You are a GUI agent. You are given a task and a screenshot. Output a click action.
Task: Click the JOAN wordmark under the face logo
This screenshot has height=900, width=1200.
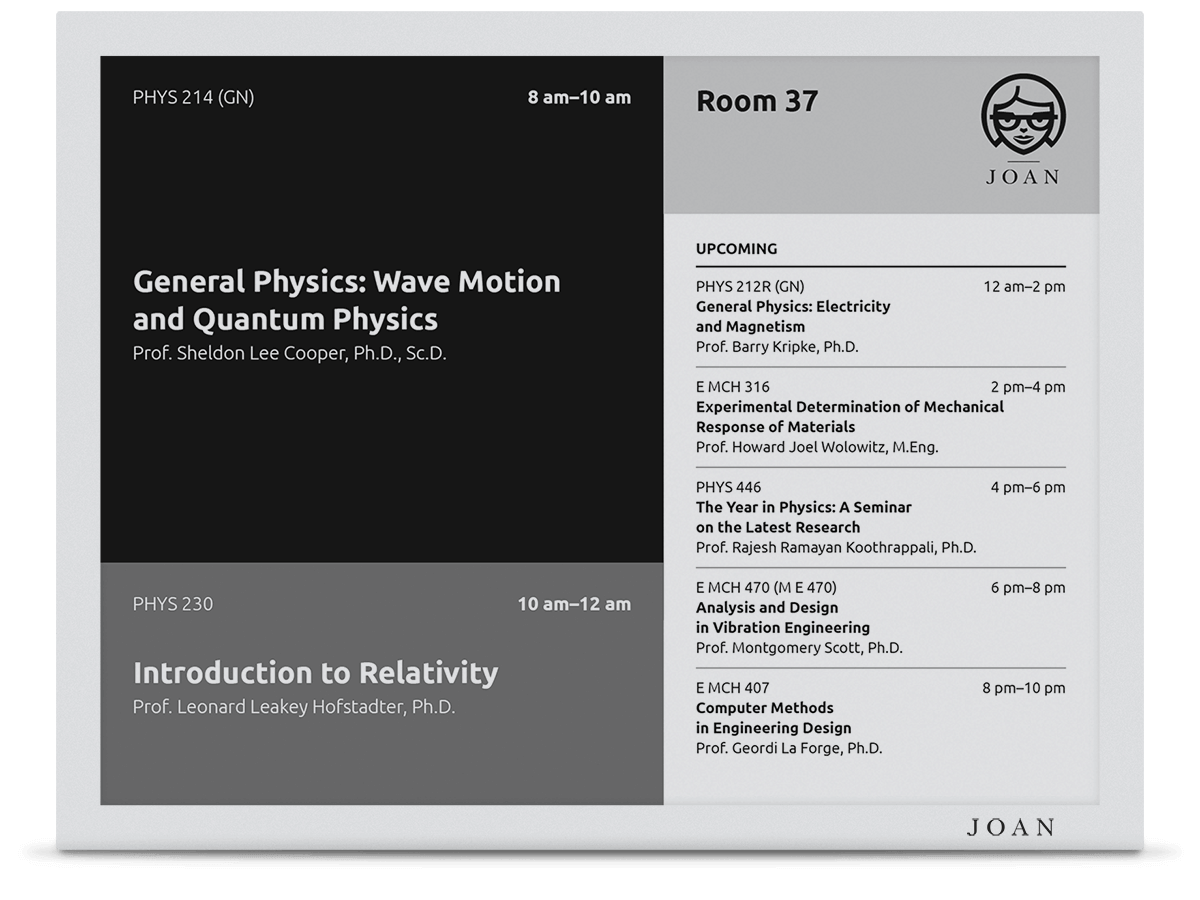click(1023, 178)
